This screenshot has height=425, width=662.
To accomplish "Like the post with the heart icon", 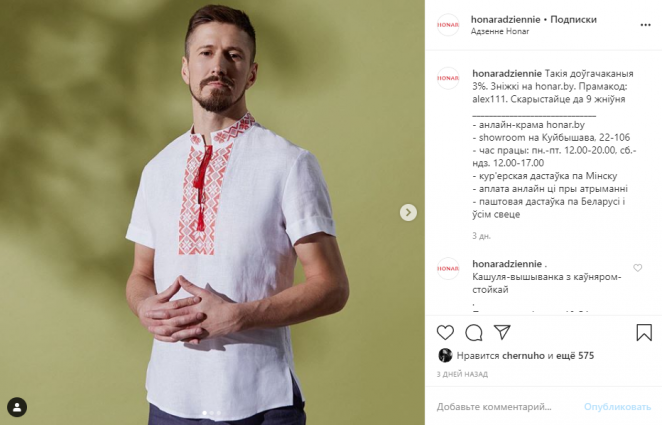I will [445, 333].
